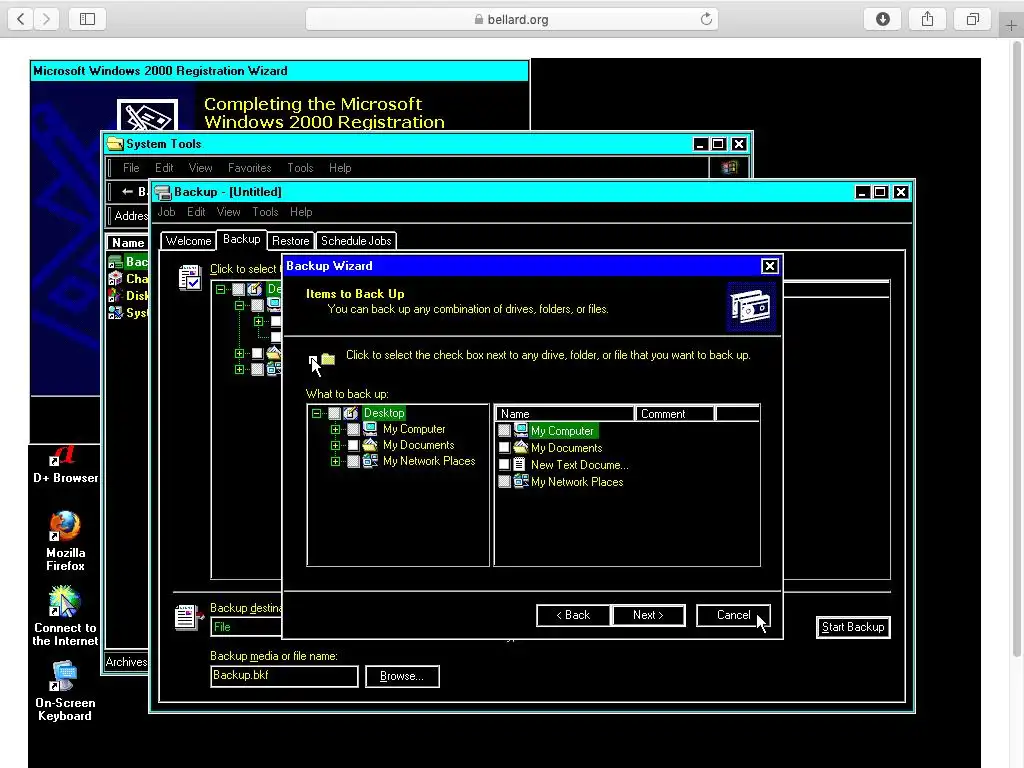
Task: Open the Mozilla Firefox desktop icon
Action: click(x=65, y=541)
